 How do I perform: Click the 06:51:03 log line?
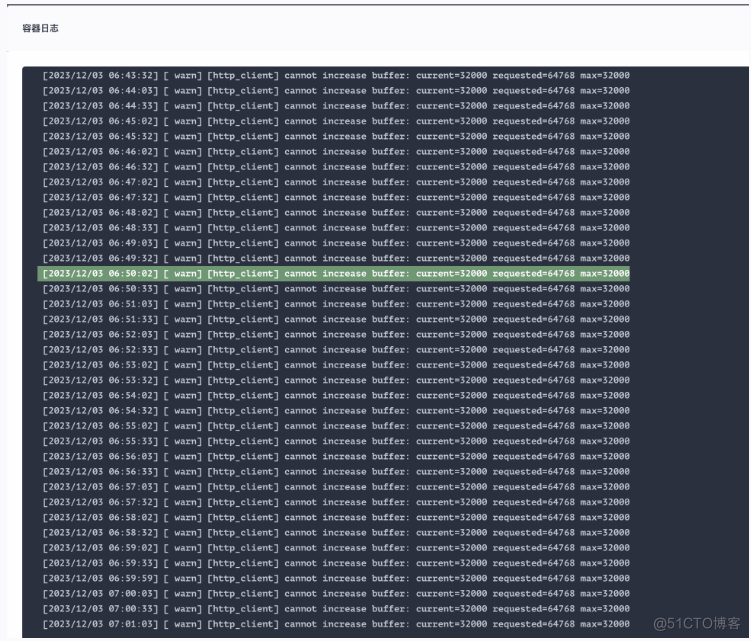coord(336,304)
